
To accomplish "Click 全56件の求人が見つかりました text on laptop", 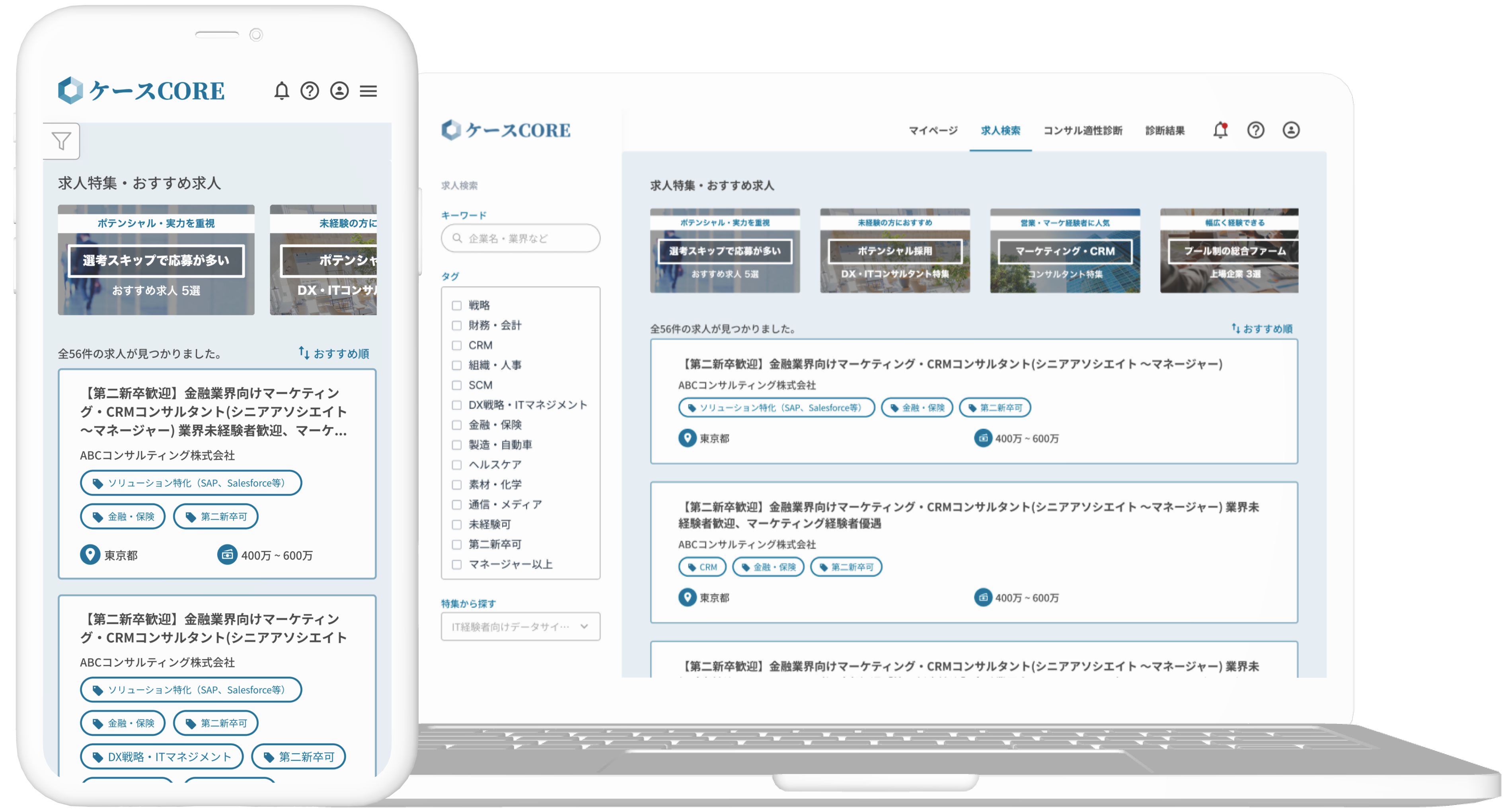I will pyautogui.click(x=723, y=329).
